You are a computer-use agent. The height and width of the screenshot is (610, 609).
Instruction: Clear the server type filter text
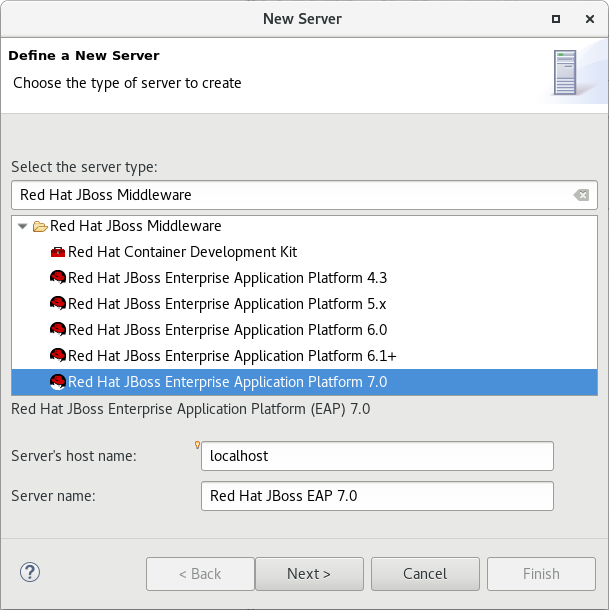[581, 195]
